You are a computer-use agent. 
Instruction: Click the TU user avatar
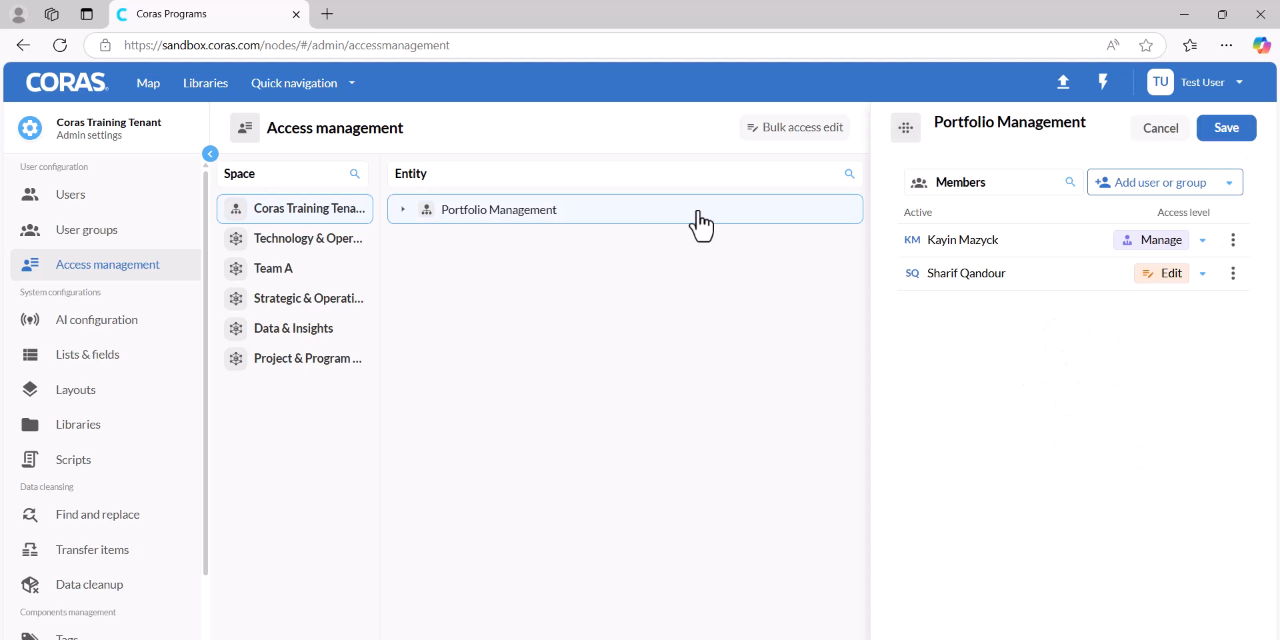(1160, 82)
